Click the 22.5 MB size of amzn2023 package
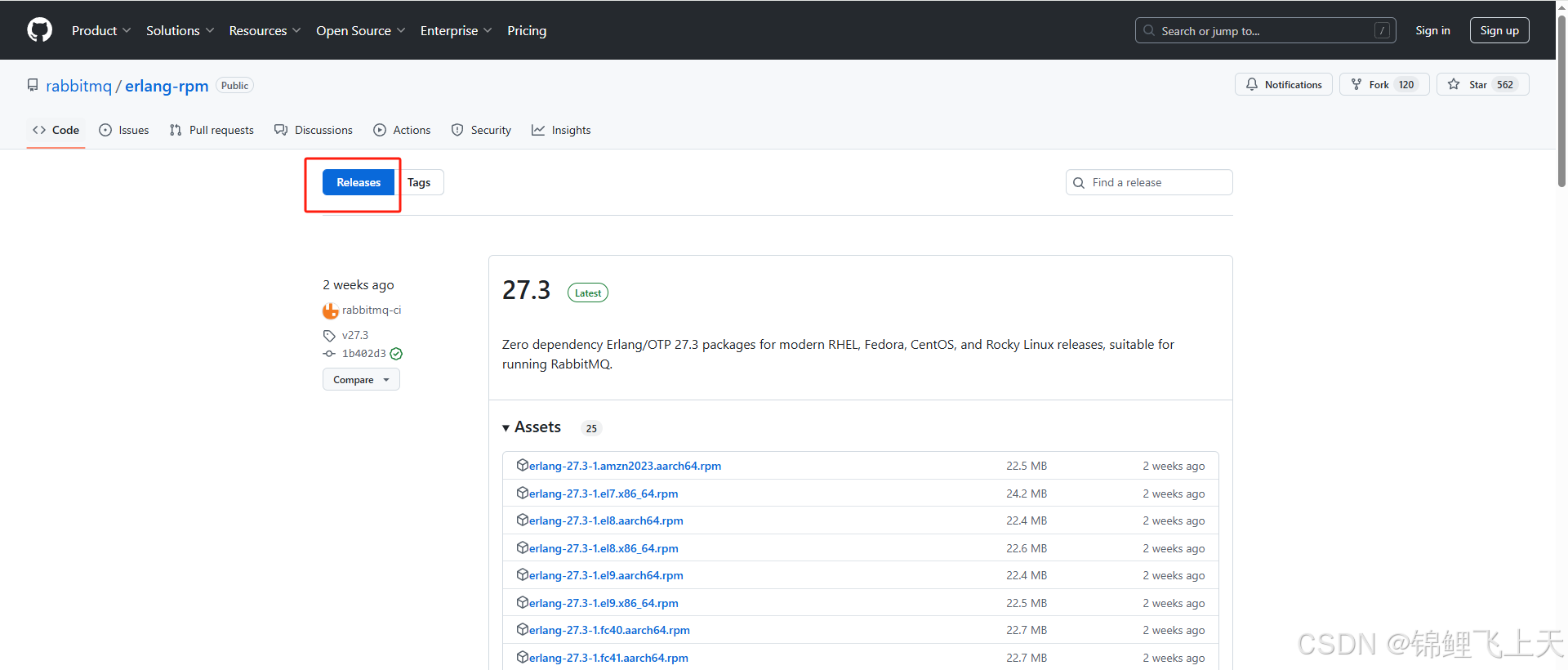The width and height of the screenshot is (1568, 670). [x=1027, y=466]
